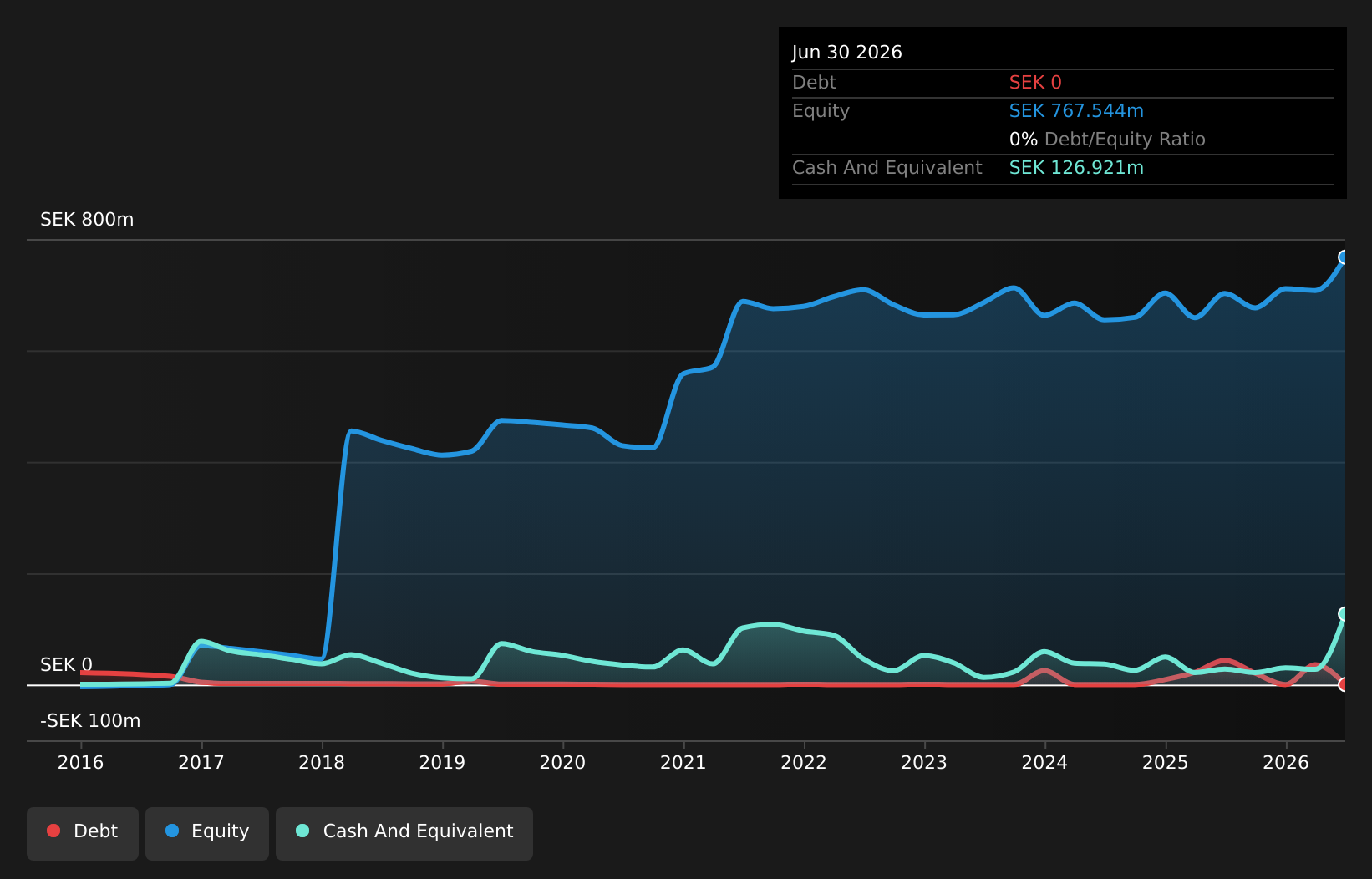Click the 2021 x-axis label
This screenshot has height=879, width=1372.
683,762
